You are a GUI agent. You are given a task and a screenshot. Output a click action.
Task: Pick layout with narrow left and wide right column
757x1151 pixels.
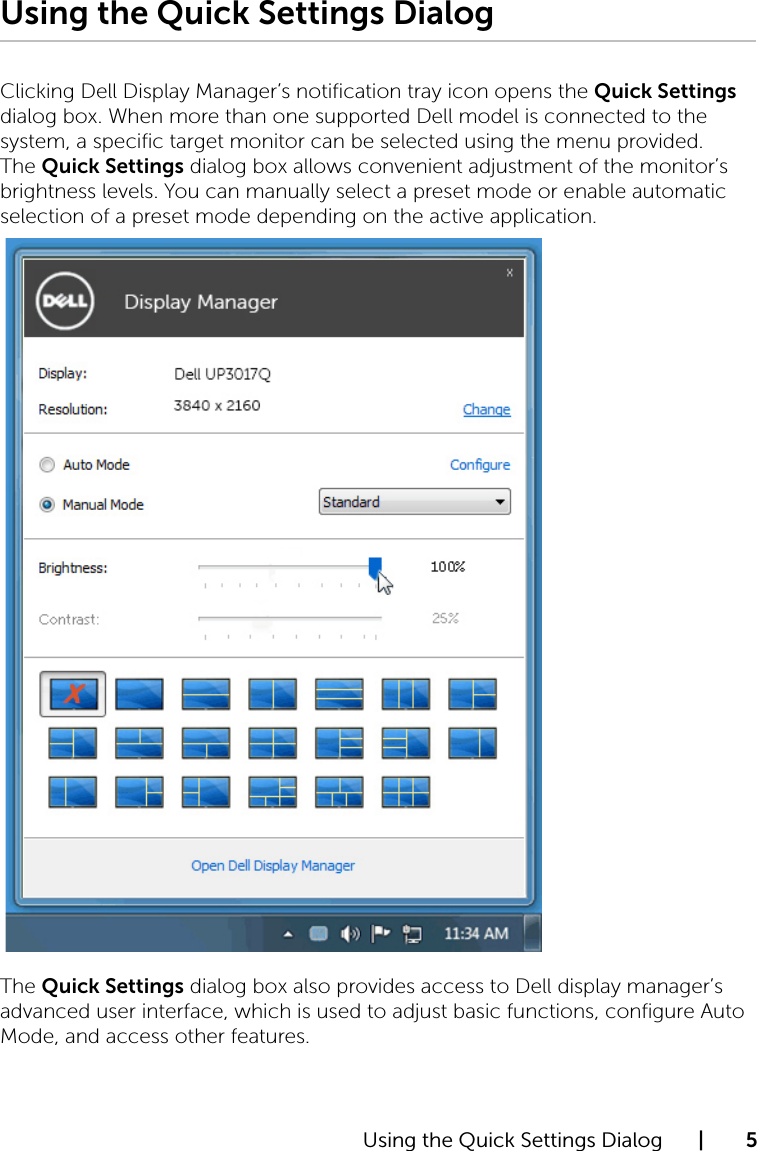pos(73,792)
